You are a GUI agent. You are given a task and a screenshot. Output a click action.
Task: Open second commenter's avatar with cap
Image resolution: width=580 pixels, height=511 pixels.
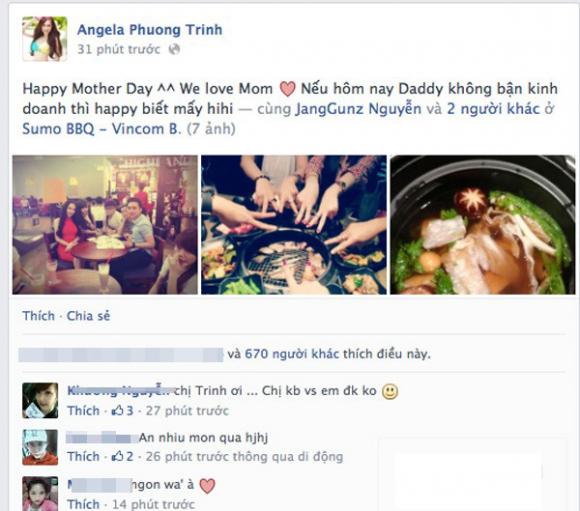click(40, 447)
